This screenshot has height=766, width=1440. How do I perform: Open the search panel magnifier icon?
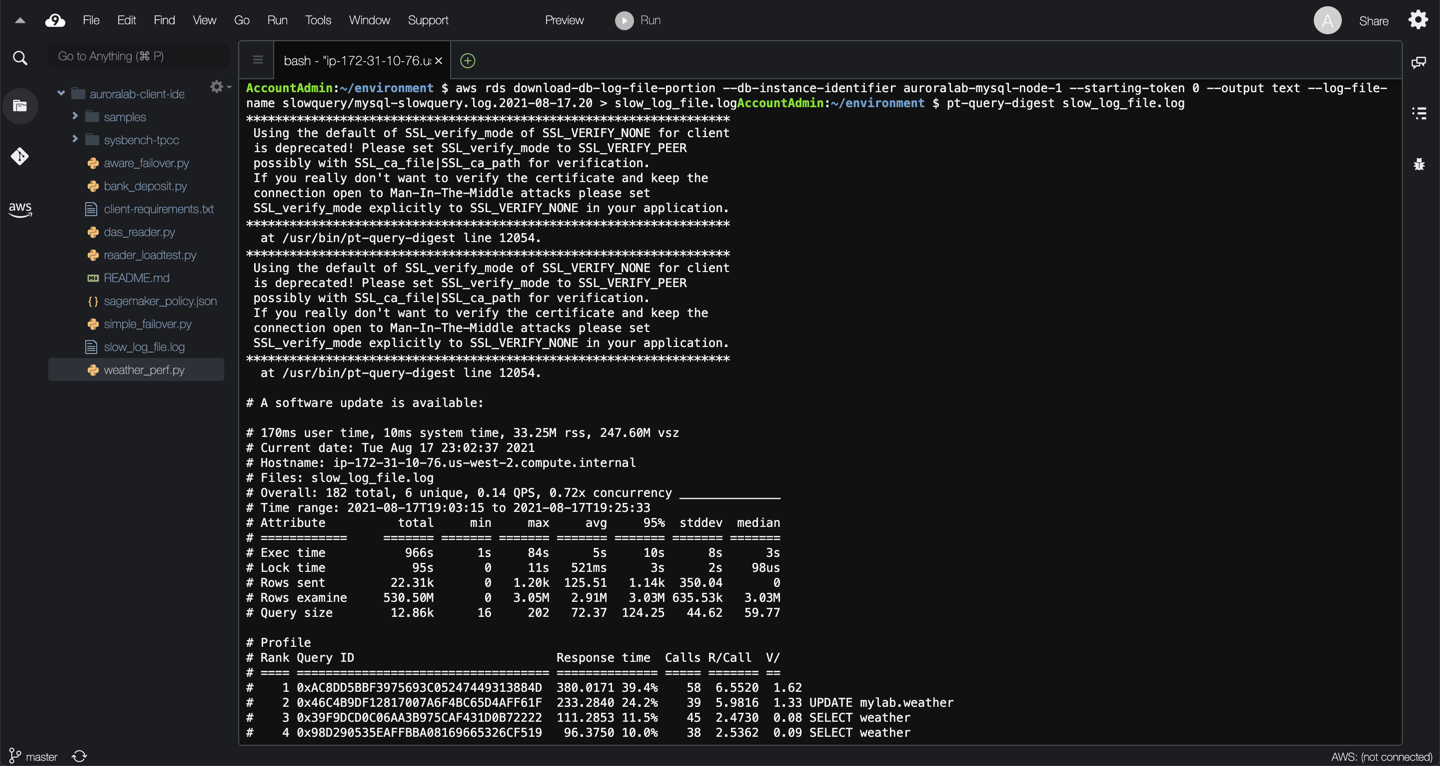[x=20, y=59]
